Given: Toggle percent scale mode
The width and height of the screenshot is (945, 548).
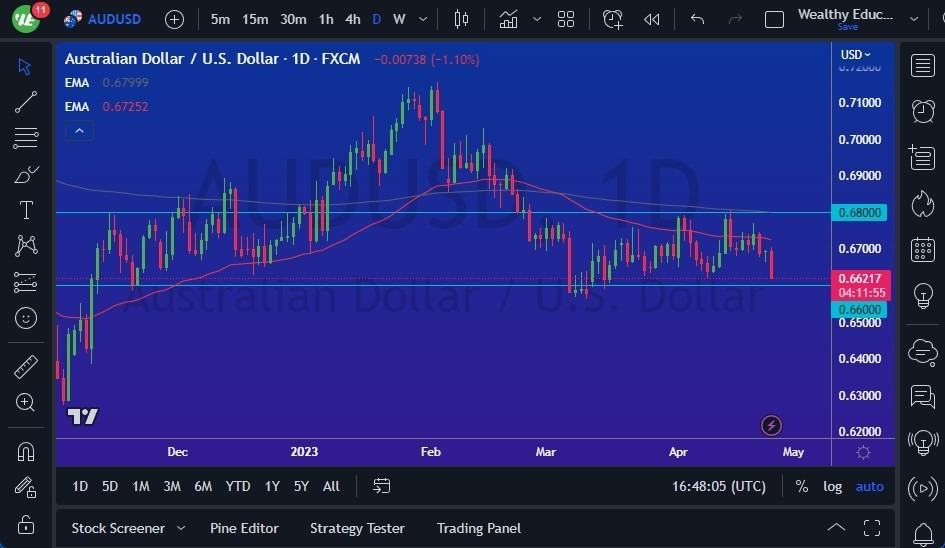Looking at the screenshot, I should [801, 486].
